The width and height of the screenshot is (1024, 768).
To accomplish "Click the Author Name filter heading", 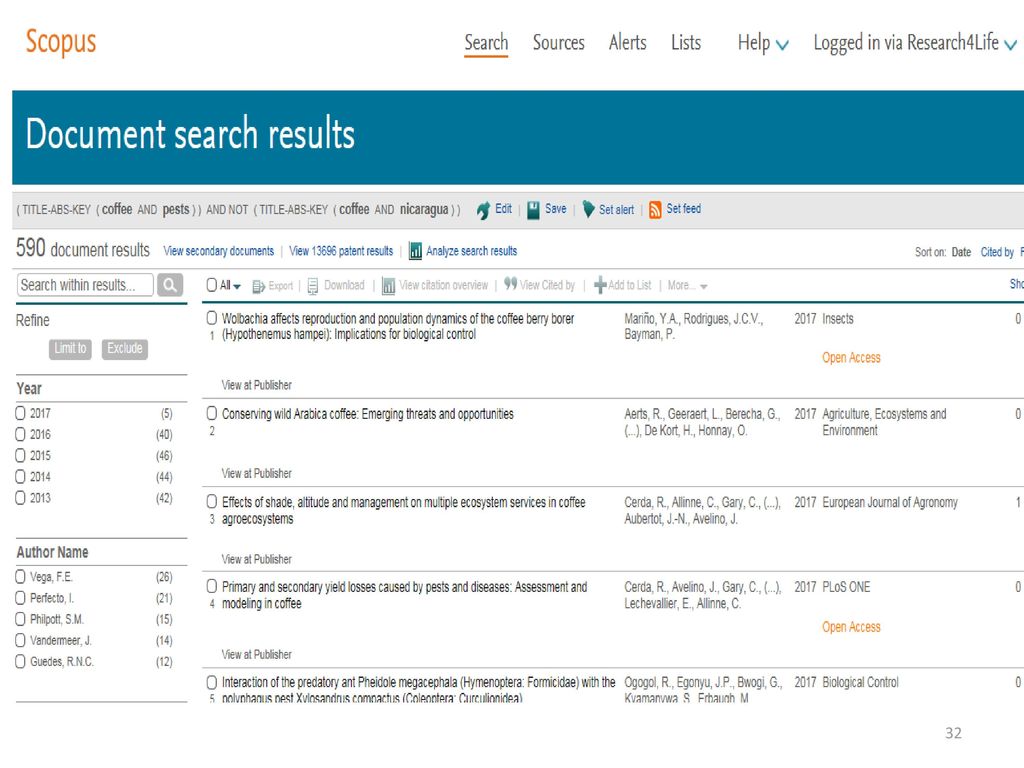I will coord(52,552).
